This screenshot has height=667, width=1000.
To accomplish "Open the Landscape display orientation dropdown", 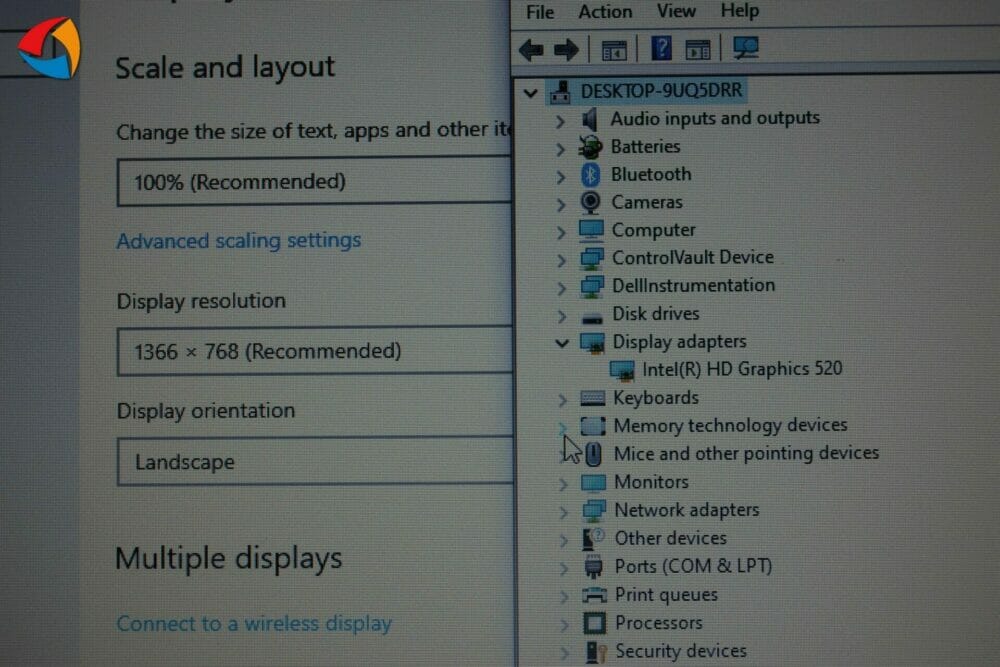I will (316, 462).
